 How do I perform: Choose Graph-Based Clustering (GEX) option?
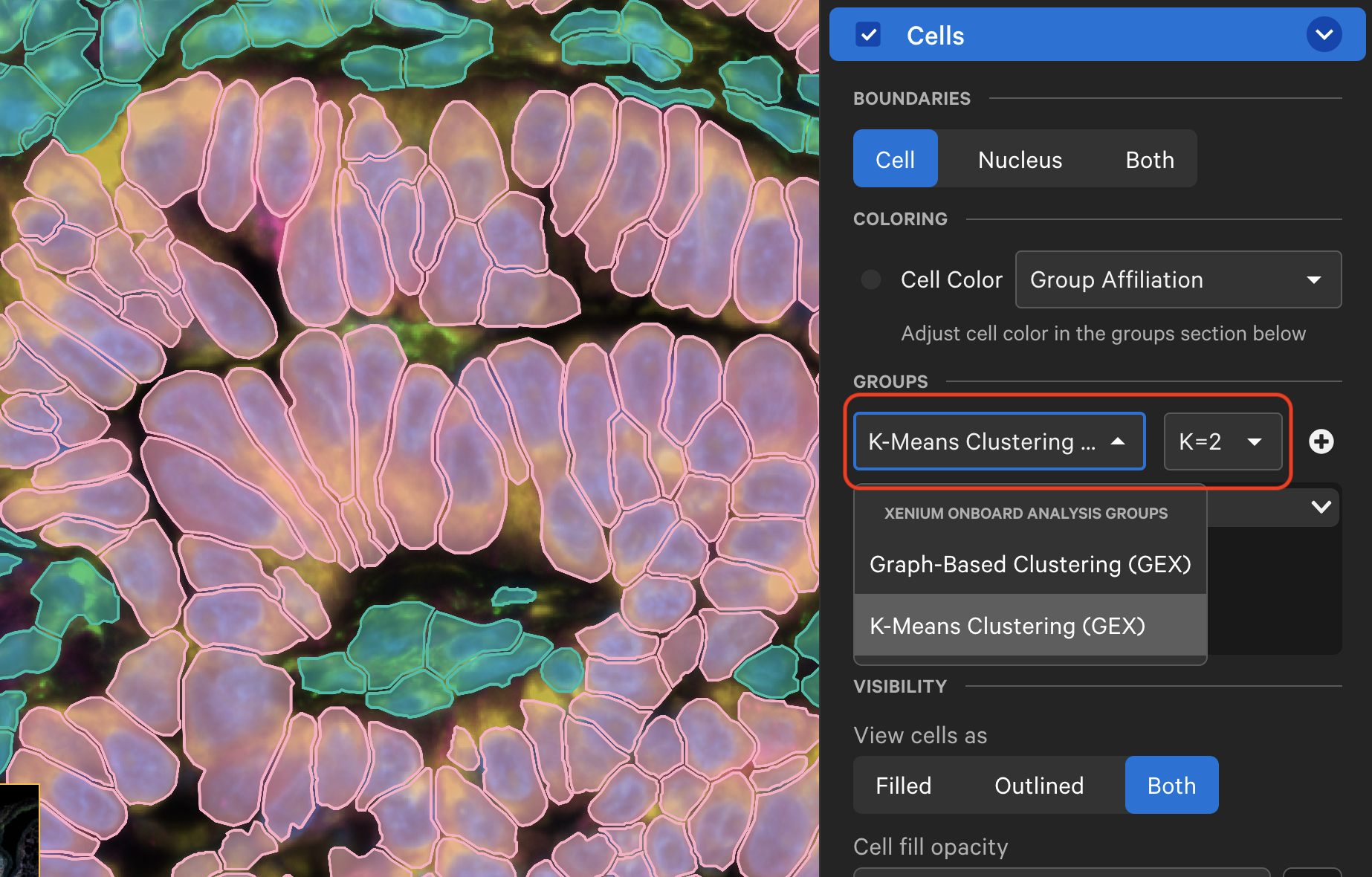[1030, 564]
